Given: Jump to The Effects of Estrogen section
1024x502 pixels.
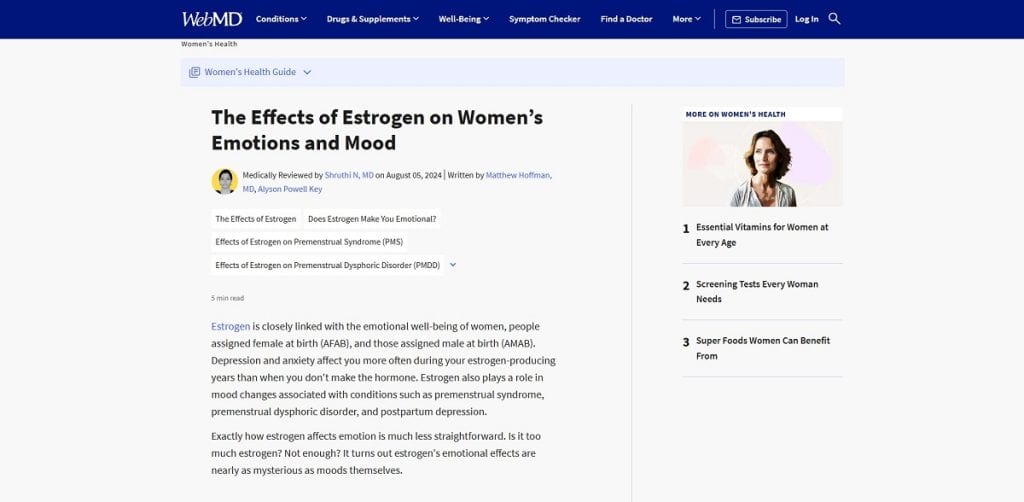Looking at the screenshot, I should (255, 219).
